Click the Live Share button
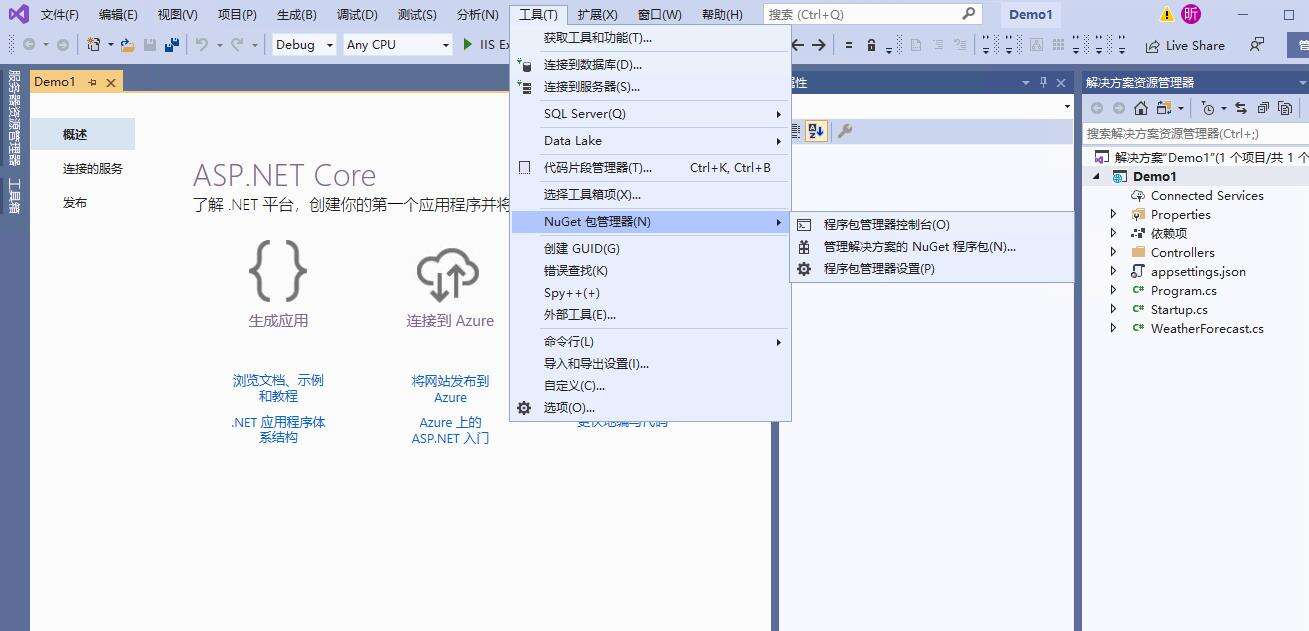Viewport: 1309px width, 631px height. [1185, 45]
